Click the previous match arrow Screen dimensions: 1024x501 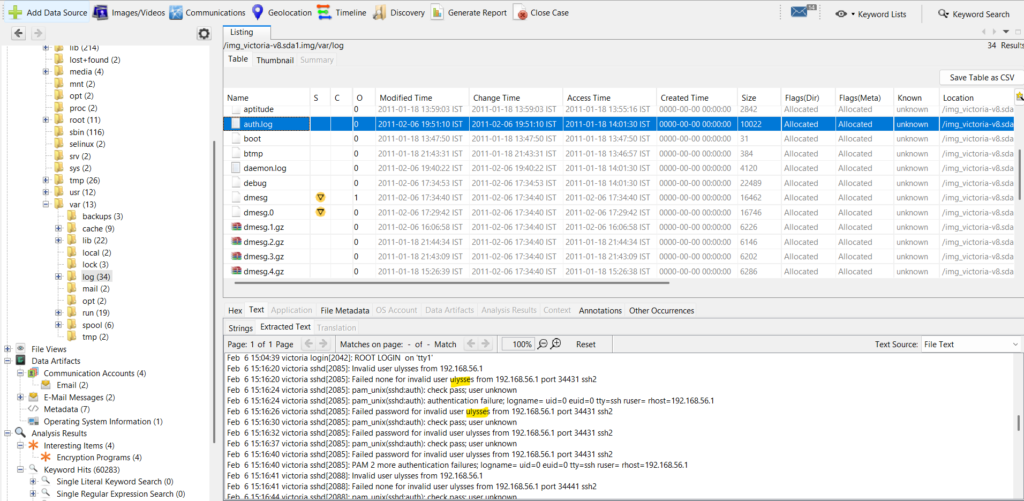point(470,344)
